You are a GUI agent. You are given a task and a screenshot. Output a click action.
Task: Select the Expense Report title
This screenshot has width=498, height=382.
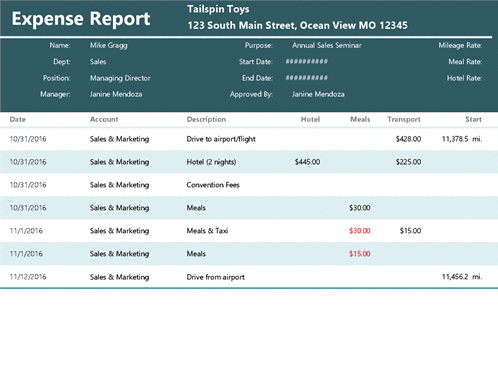point(81,19)
